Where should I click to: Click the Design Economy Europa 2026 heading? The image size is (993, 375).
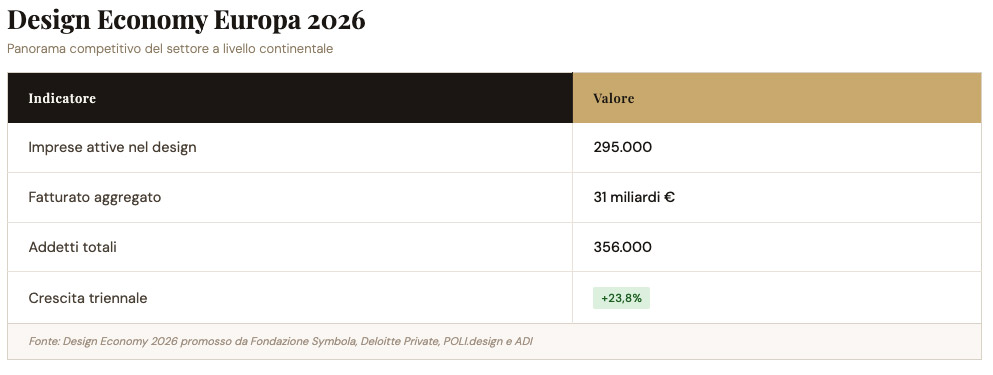coord(186,20)
